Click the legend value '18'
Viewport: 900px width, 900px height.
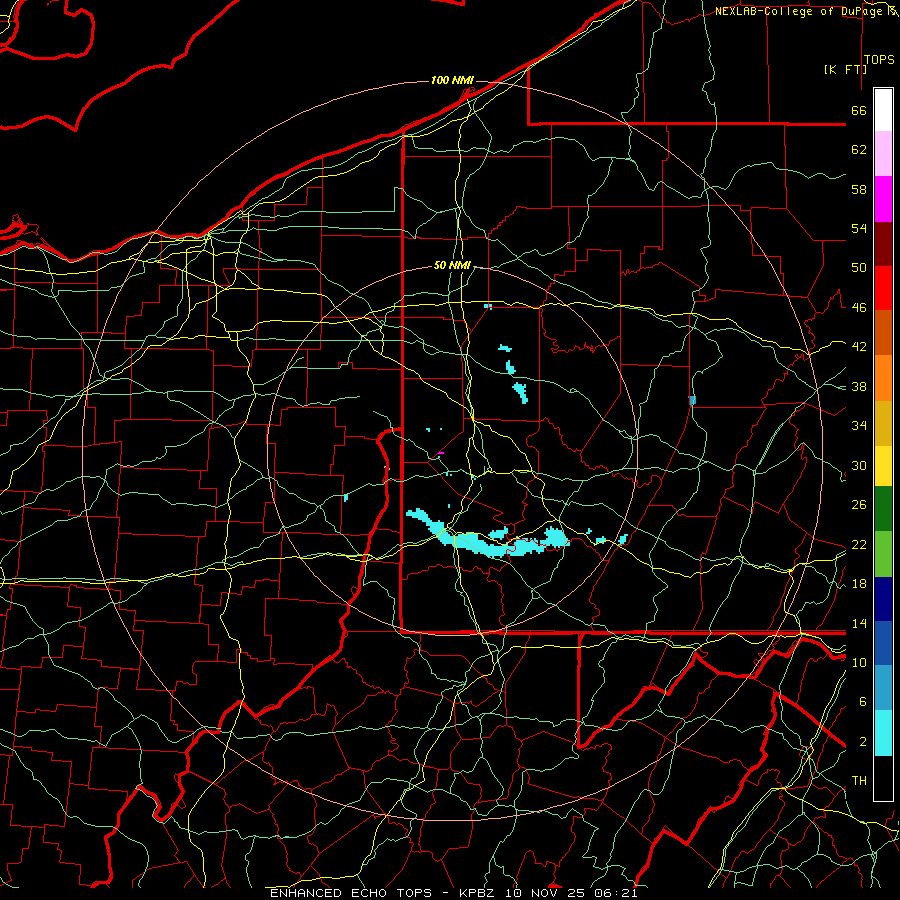[859, 584]
